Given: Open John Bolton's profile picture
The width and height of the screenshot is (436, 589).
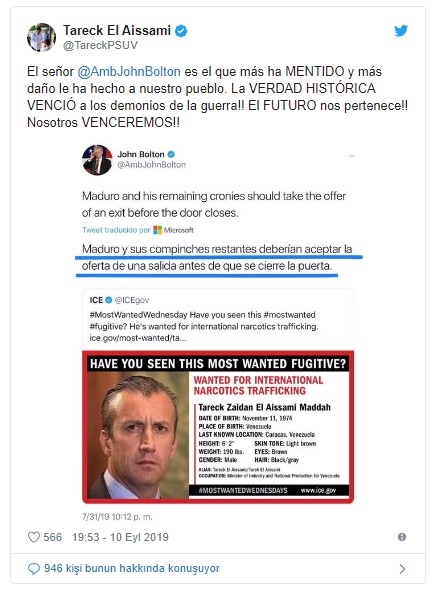Looking at the screenshot, I should 97,160.
